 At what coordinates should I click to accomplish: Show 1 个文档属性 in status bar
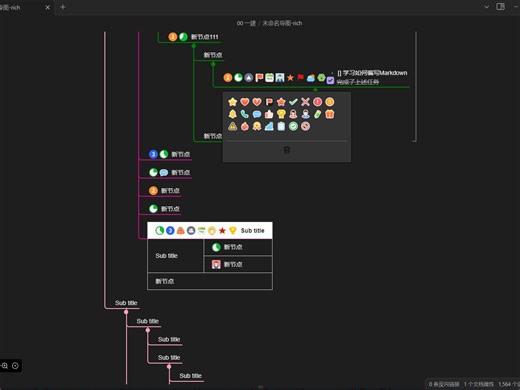479,384
